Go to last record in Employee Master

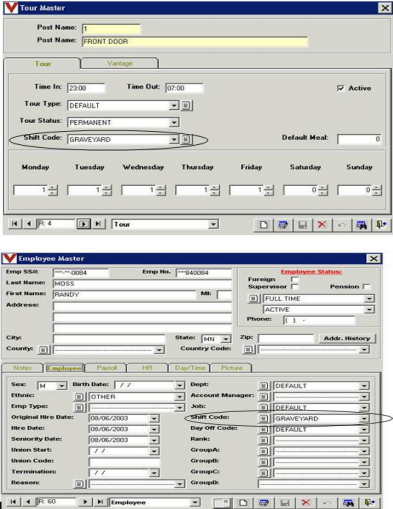100,502
